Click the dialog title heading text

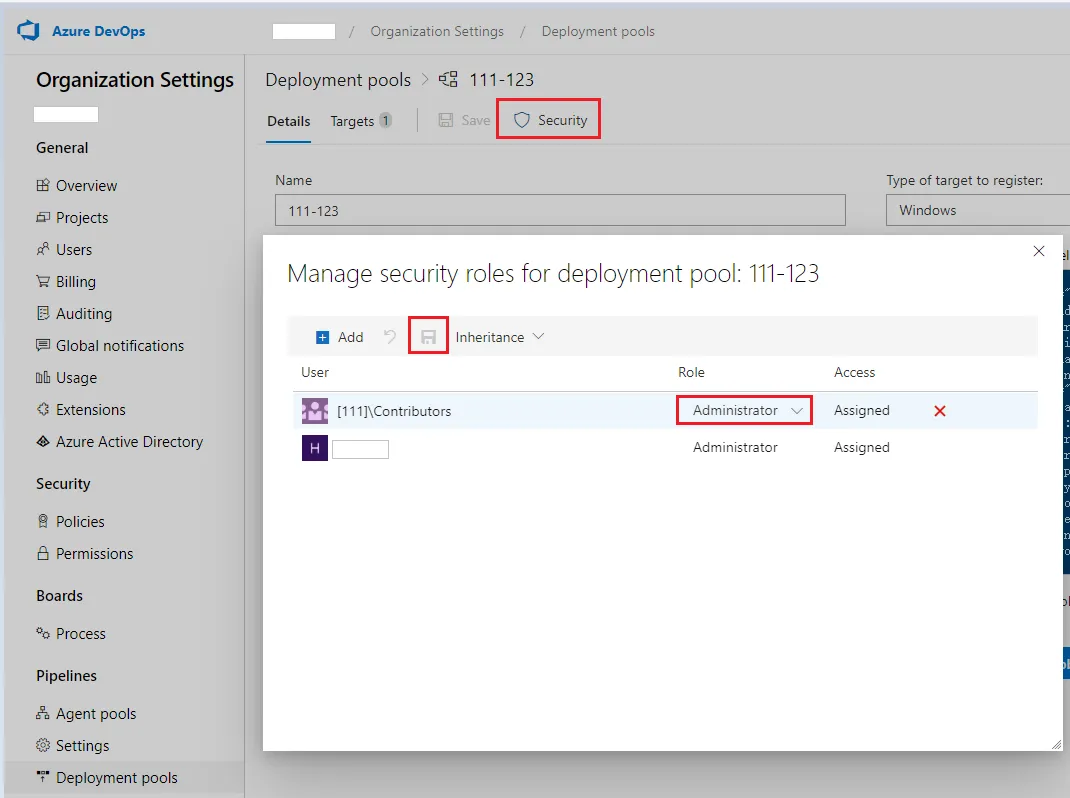(x=553, y=274)
